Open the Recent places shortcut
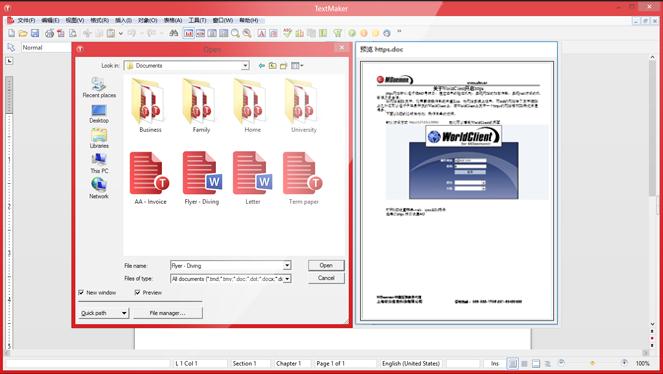663x374 pixels. (x=99, y=87)
